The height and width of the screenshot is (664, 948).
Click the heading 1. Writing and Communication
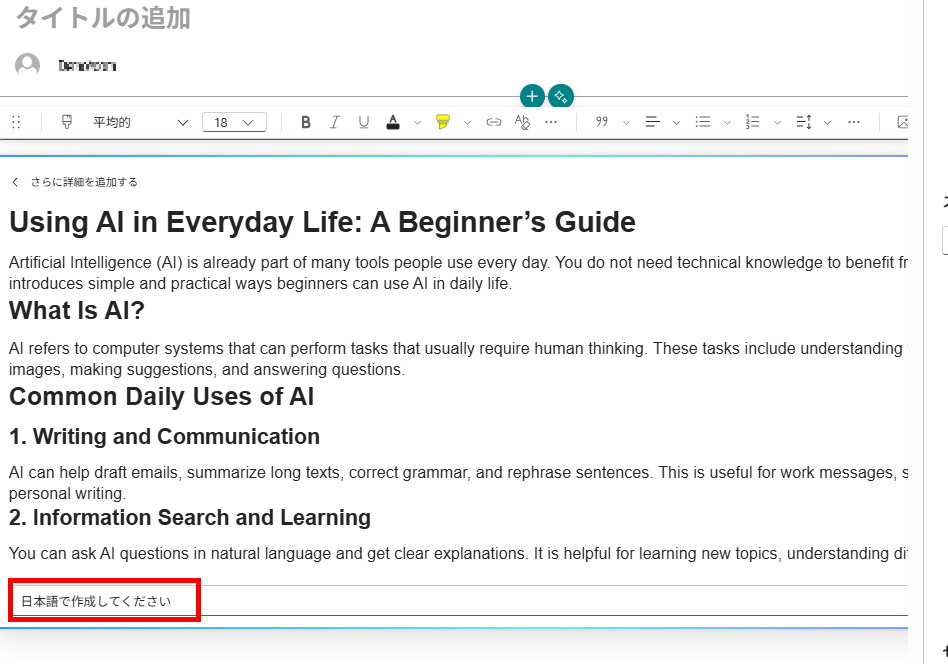(164, 437)
